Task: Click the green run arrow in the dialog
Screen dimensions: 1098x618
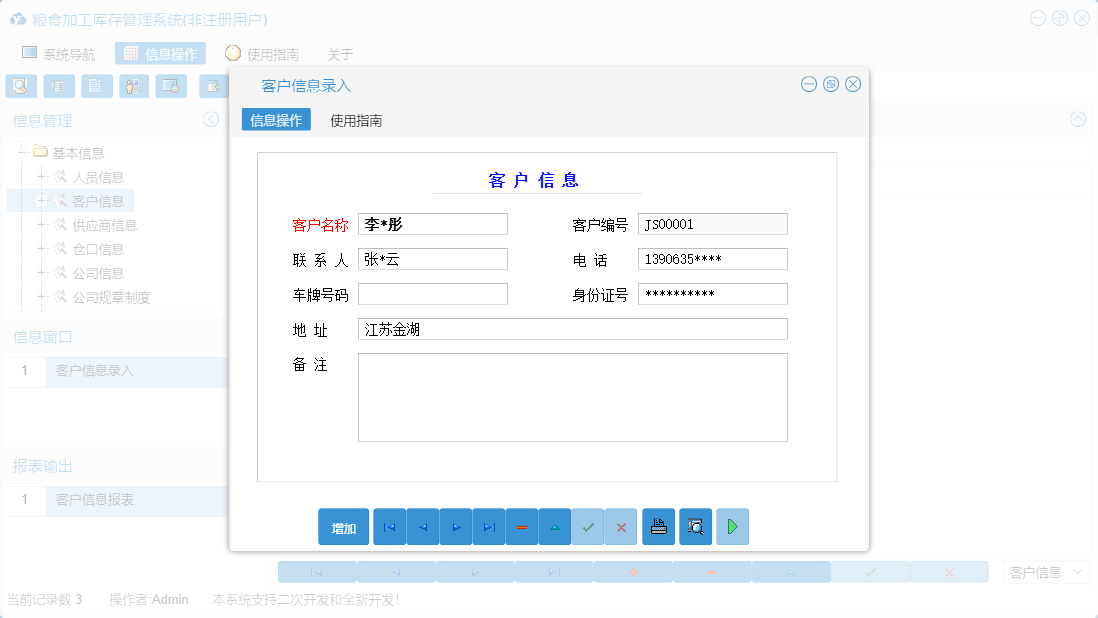Action: [x=732, y=527]
